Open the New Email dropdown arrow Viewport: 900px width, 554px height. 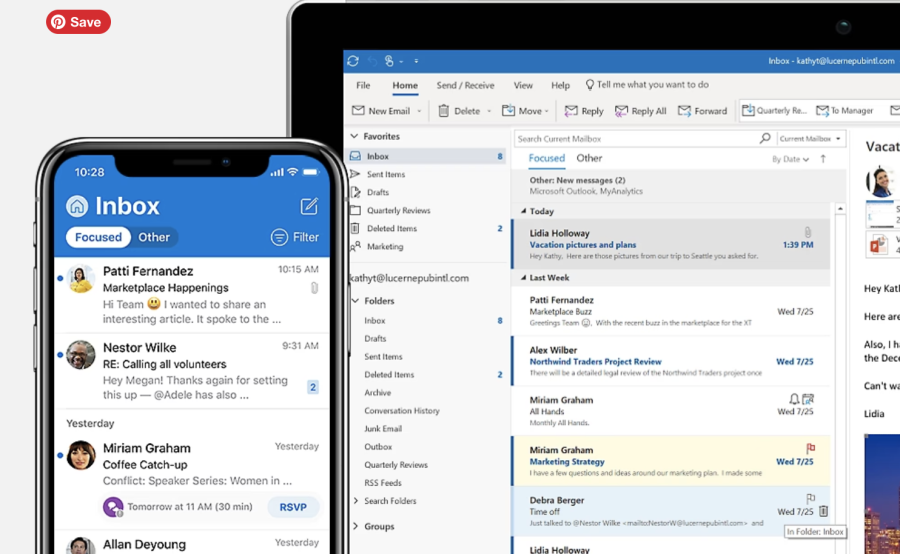(419, 111)
